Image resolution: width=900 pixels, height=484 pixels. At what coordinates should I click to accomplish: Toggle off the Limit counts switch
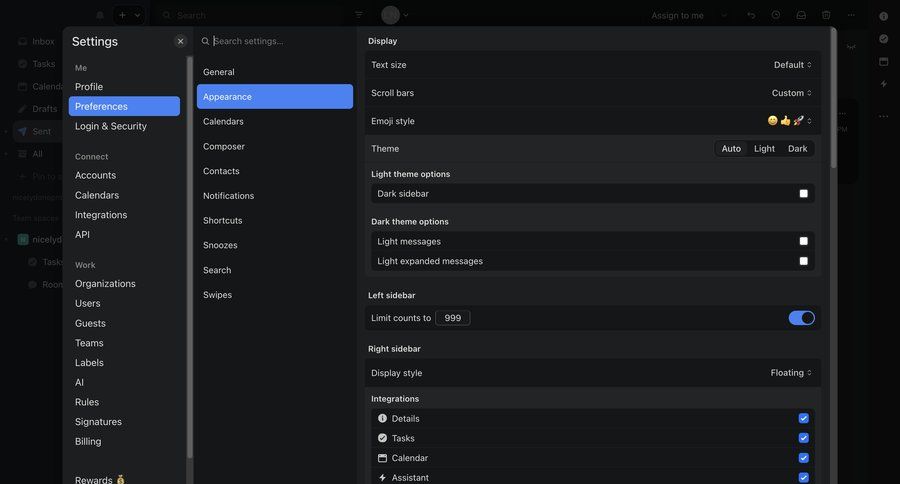point(801,318)
